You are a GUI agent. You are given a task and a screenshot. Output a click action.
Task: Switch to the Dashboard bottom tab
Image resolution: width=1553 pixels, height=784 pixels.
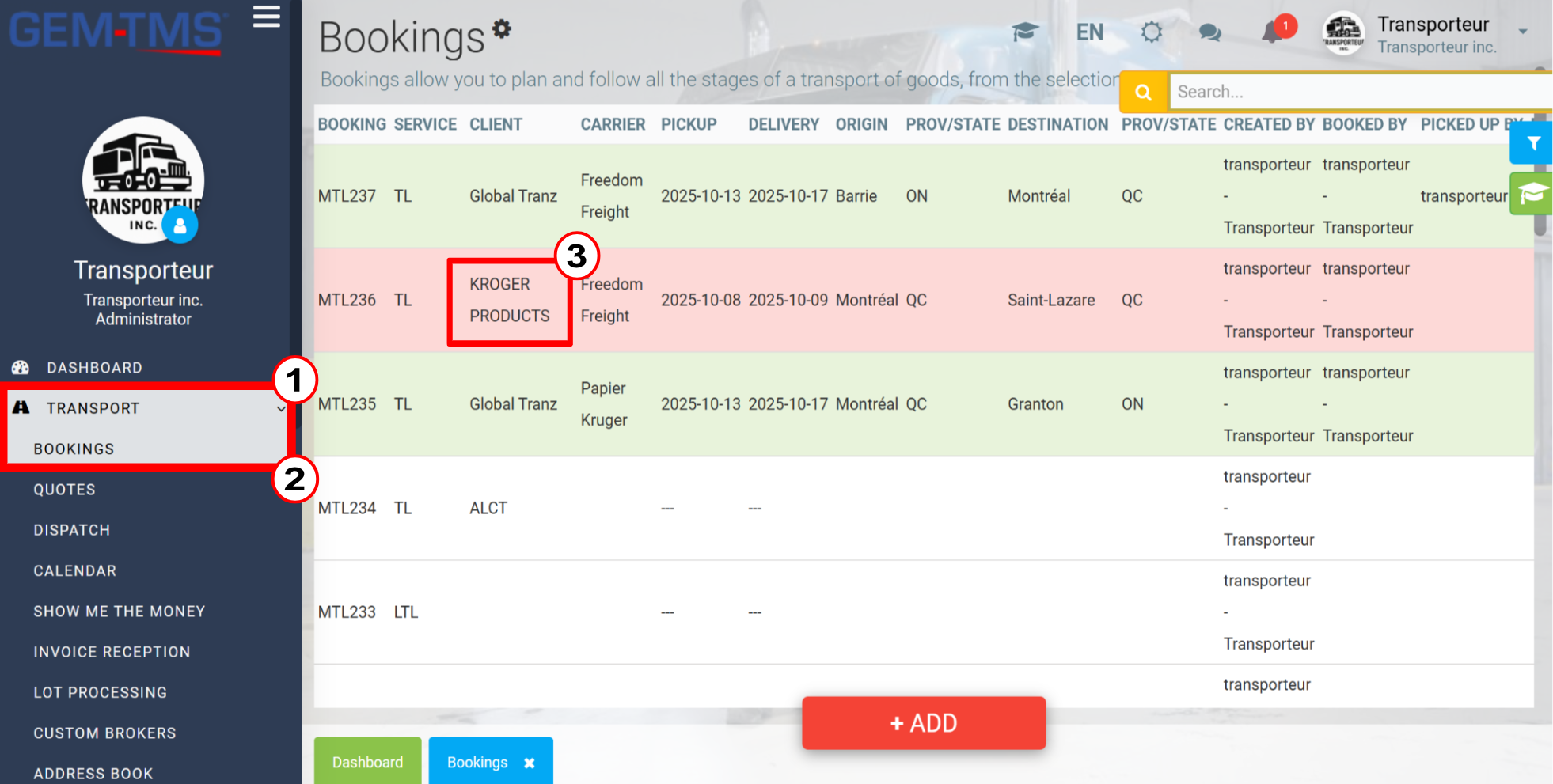367,762
